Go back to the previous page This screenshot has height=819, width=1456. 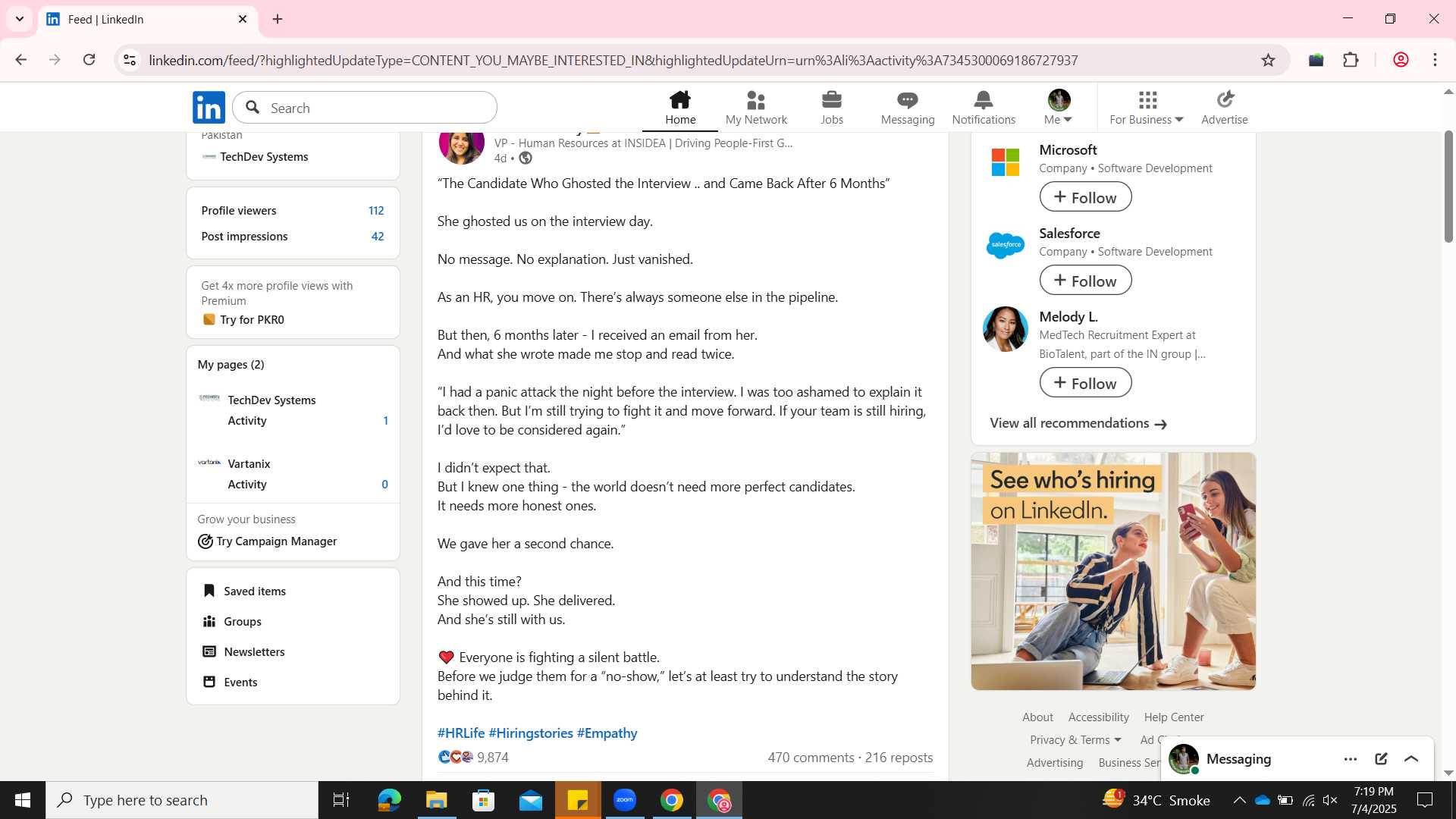(x=21, y=60)
